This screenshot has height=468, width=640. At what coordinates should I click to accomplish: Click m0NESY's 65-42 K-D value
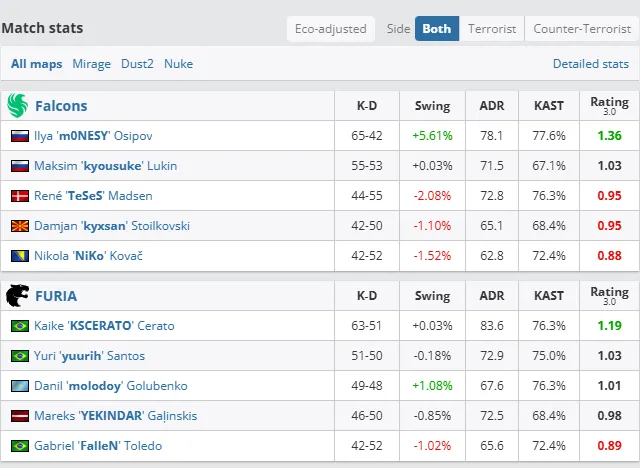point(367,135)
